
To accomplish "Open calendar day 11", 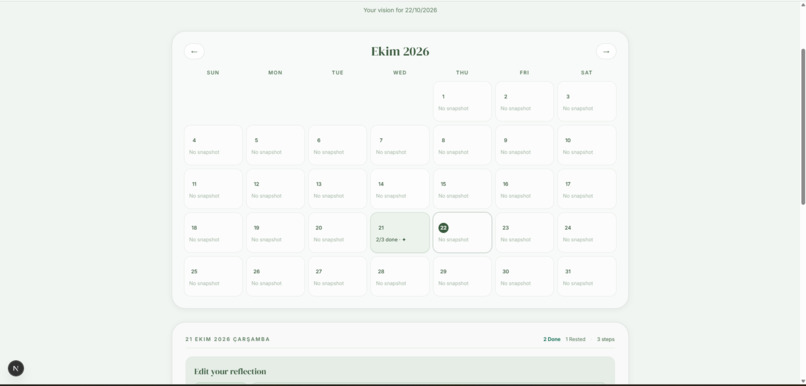I will click(213, 189).
